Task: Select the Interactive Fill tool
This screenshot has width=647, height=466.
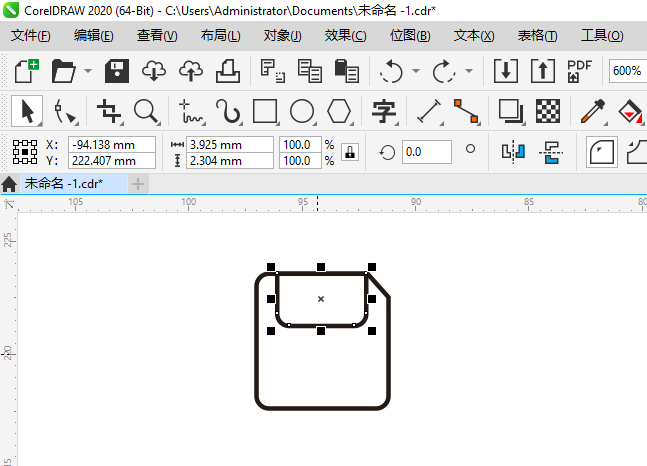Action: [630, 111]
